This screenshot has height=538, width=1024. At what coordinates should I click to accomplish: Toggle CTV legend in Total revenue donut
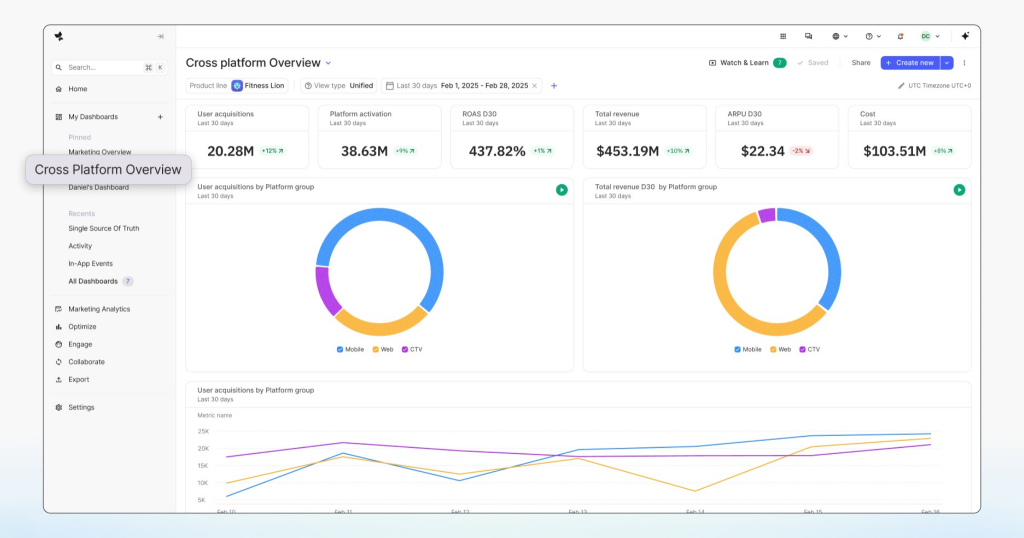point(810,349)
